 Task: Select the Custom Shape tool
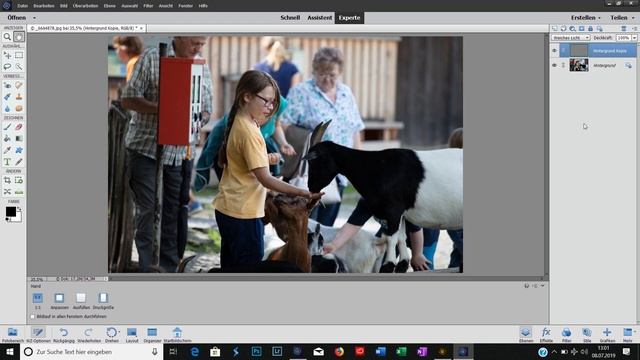pyautogui.click(x=19, y=150)
